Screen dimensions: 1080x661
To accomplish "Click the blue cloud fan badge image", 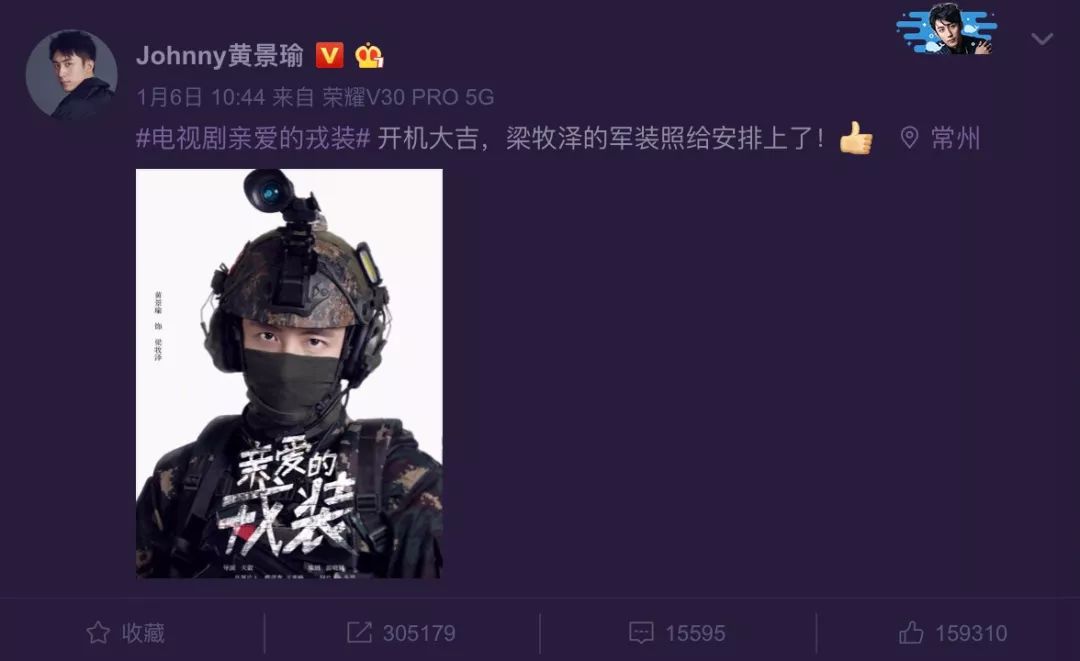I will [947, 28].
